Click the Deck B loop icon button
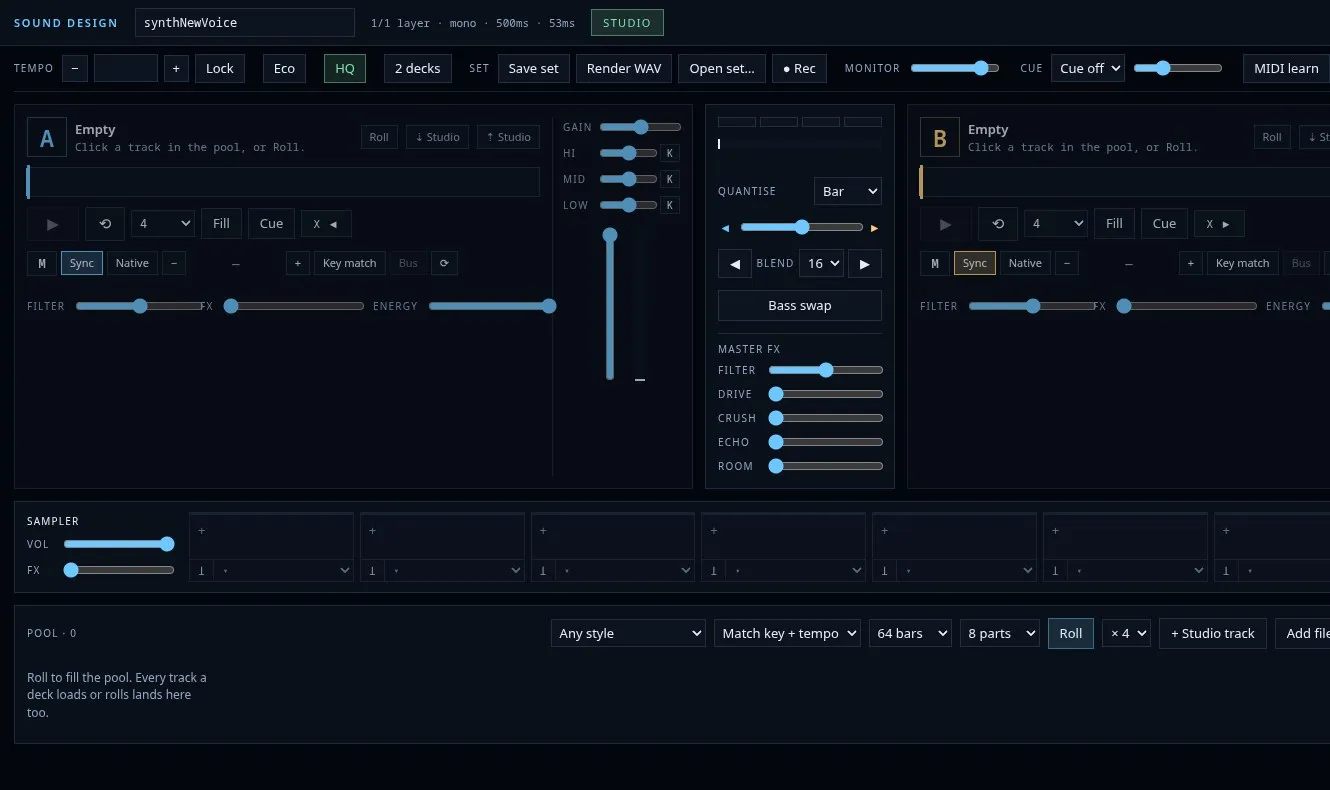This screenshot has width=1330, height=790. (998, 224)
